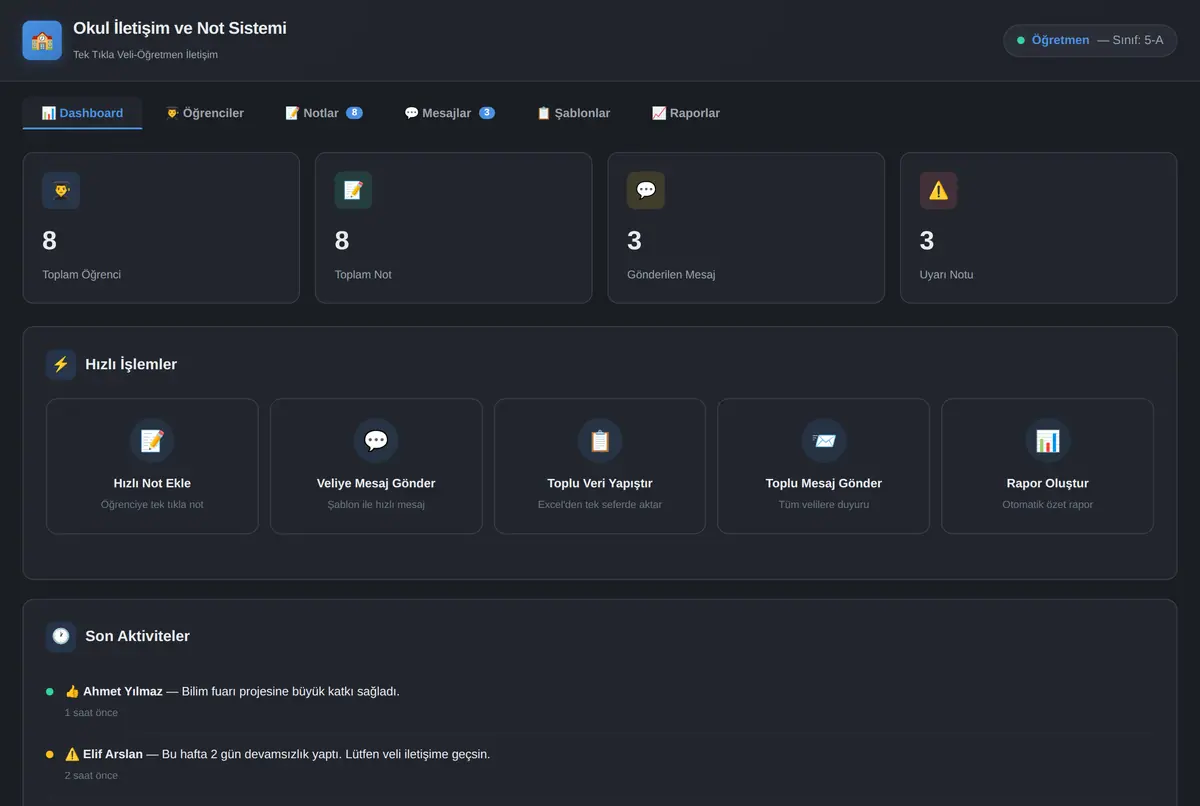Click the Hızlı İşlemler heading
This screenshot has width=1200, height=806.
(x=131, y=364)
